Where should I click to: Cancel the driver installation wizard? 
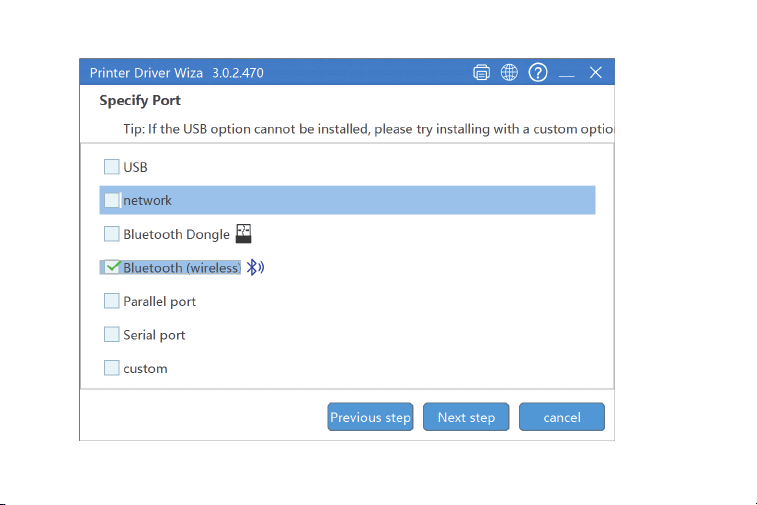coord(562,417)
